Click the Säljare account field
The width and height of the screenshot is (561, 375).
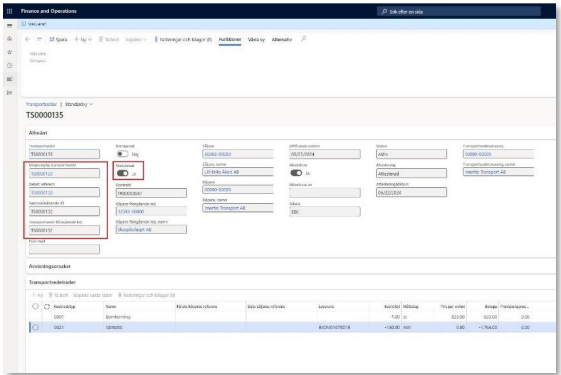point(238,154)
